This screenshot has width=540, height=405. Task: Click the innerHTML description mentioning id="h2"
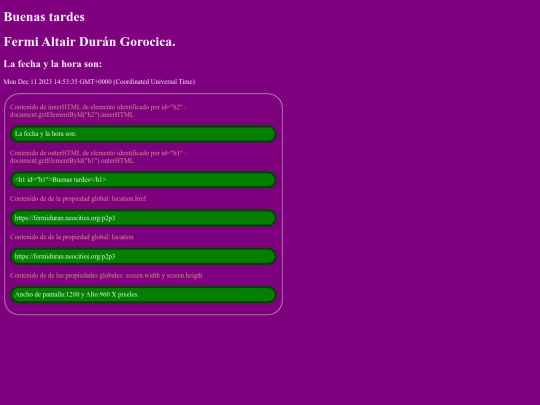click(98, 111)
